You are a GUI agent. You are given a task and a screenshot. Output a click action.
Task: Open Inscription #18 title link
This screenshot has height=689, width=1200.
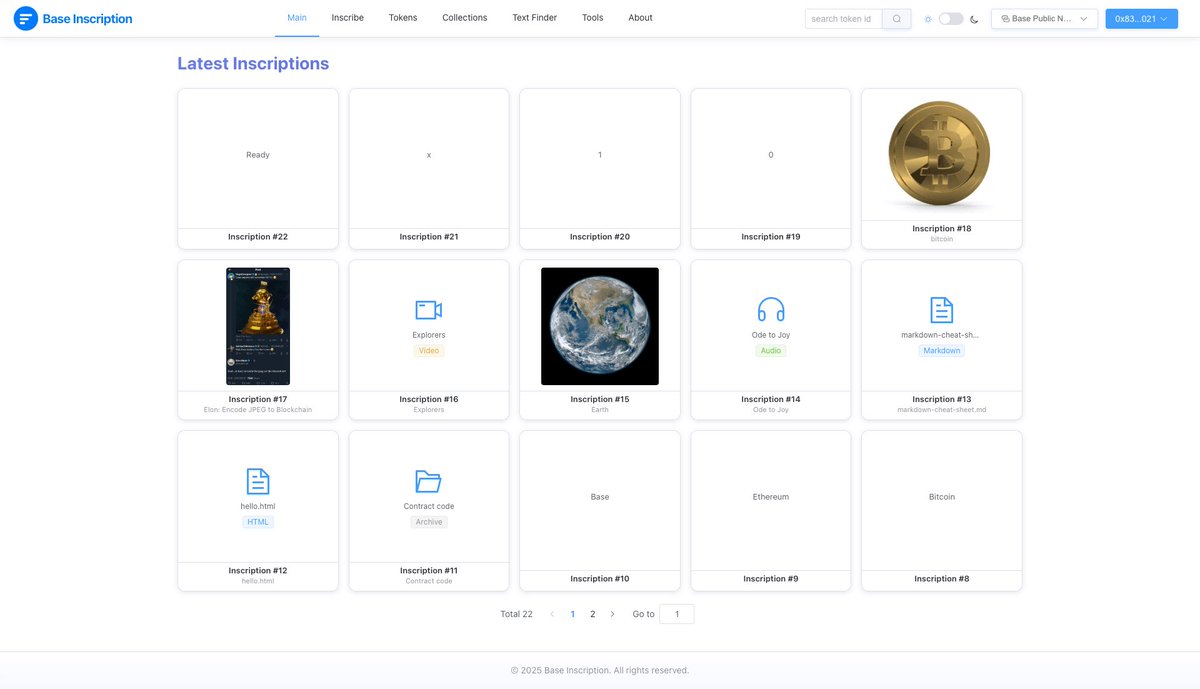point(942,229)
